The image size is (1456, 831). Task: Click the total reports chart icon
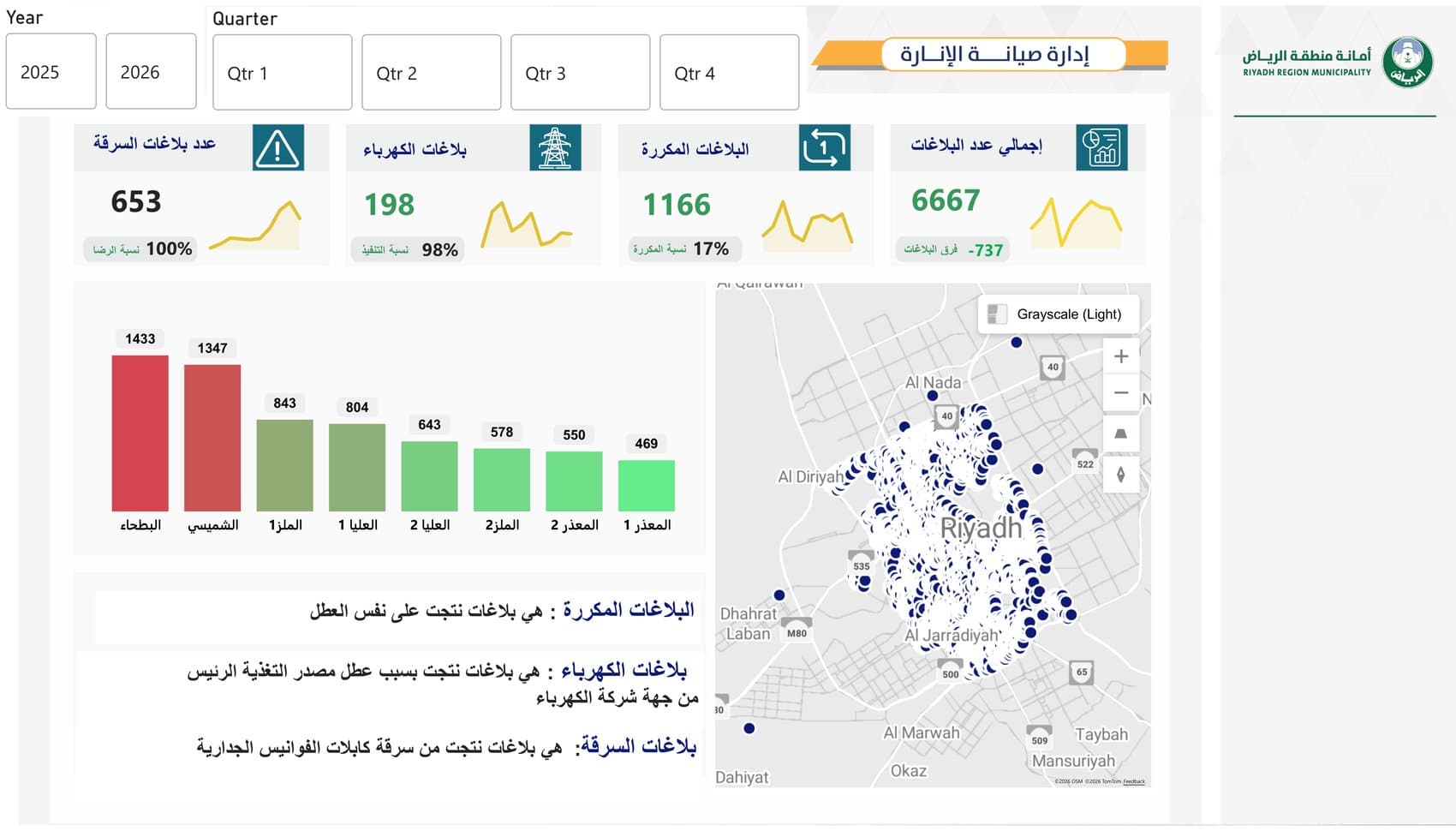[1101, 147]
